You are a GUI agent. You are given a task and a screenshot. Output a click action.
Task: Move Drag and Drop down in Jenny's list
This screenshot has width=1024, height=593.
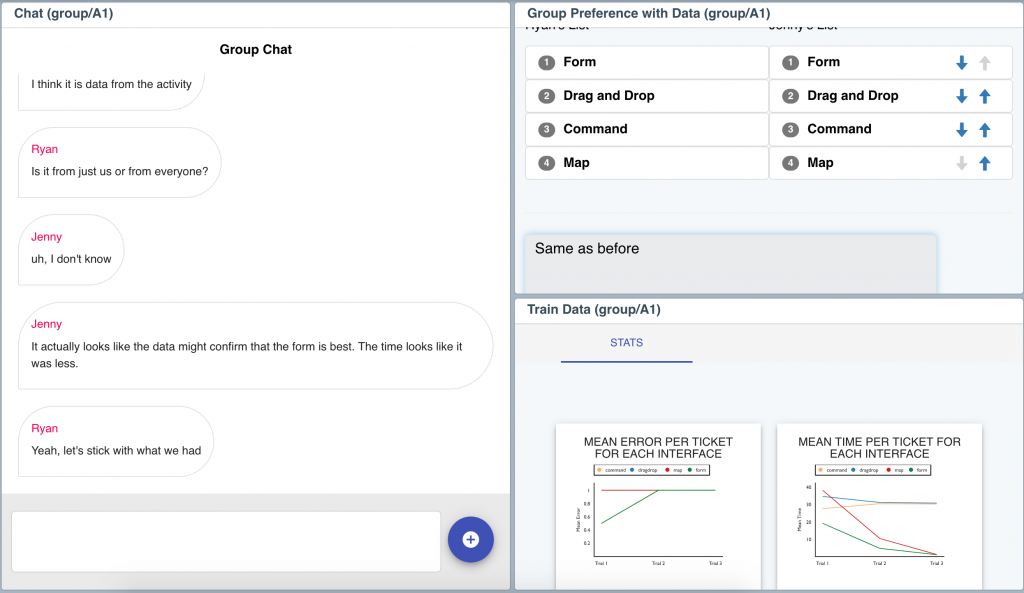[x=962, y=97]
